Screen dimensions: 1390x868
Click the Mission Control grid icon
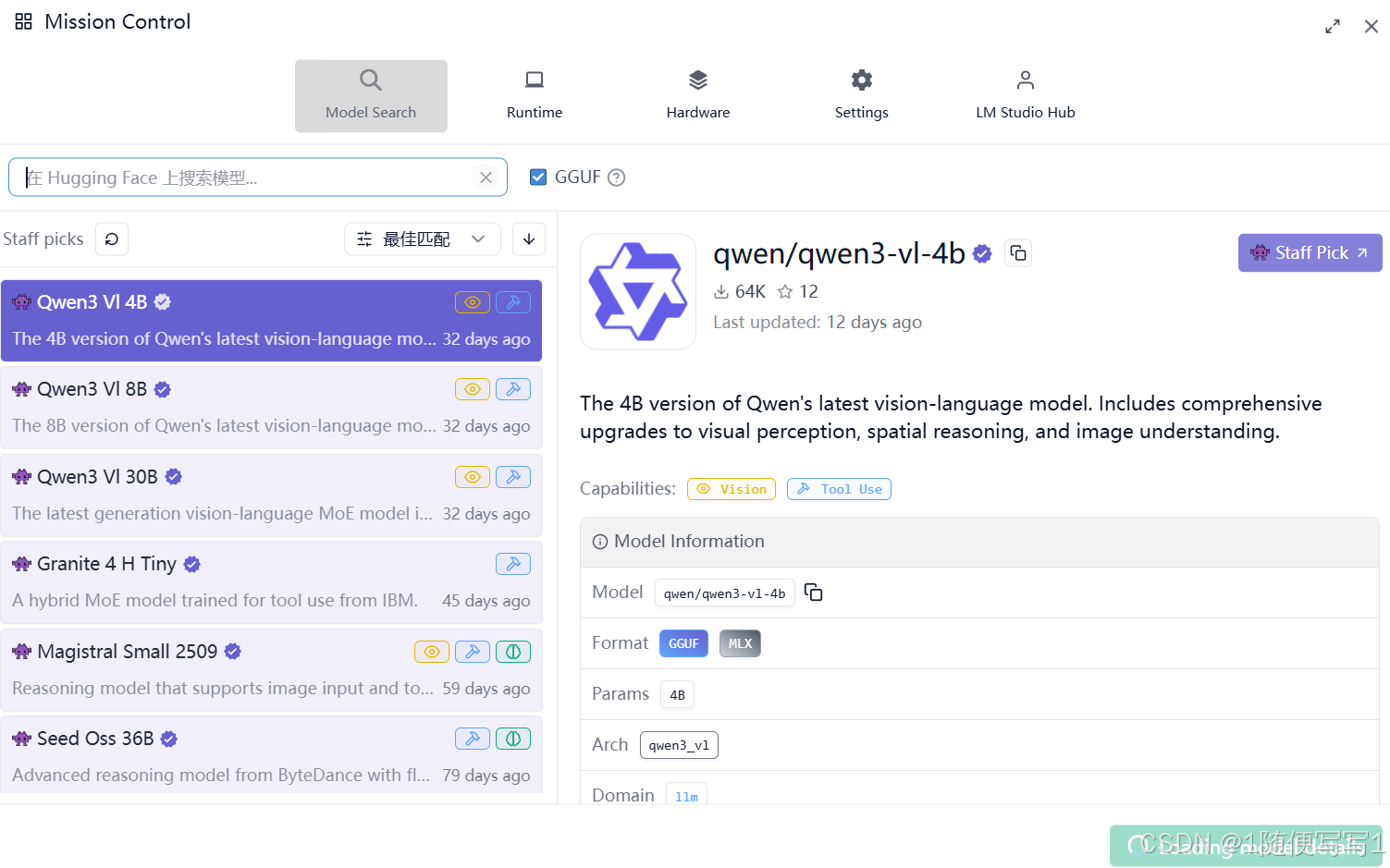(x=23, y=20)
